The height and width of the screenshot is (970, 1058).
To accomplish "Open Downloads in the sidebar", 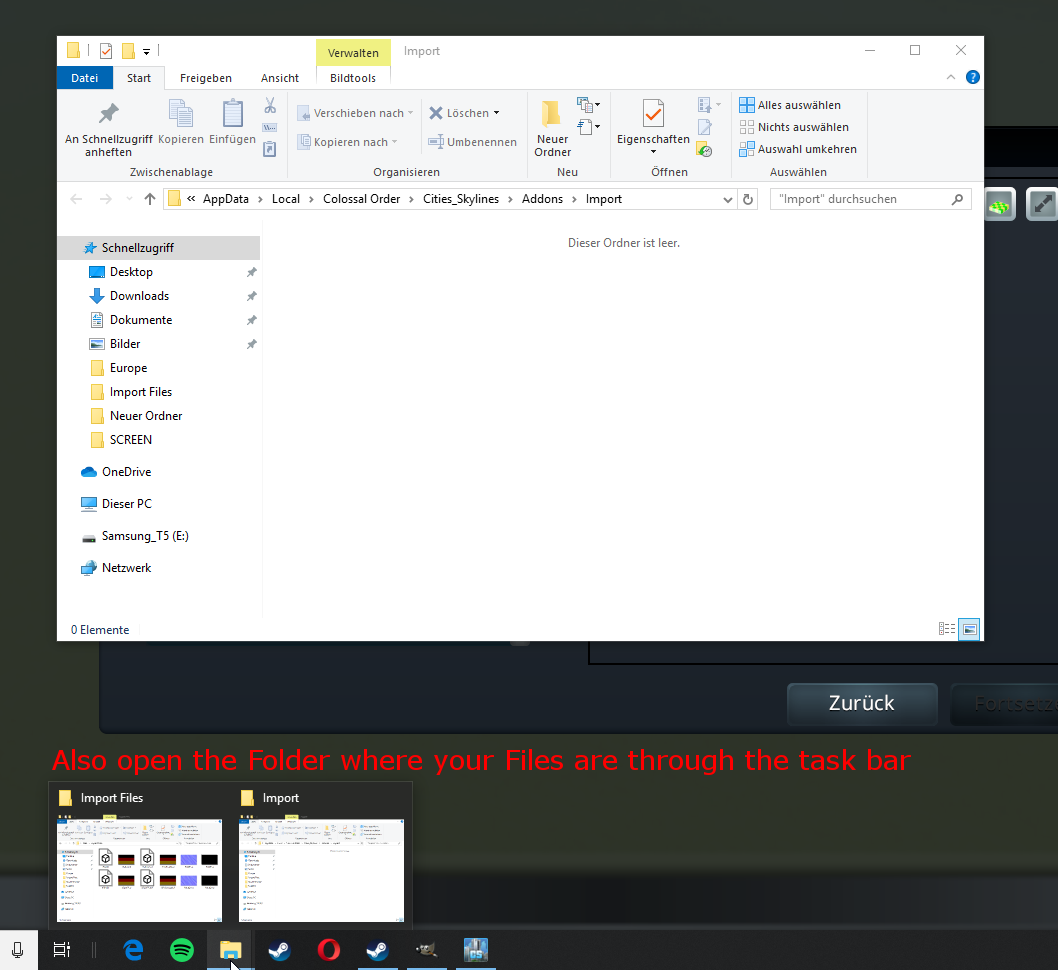I will click(x=140, y=296).
